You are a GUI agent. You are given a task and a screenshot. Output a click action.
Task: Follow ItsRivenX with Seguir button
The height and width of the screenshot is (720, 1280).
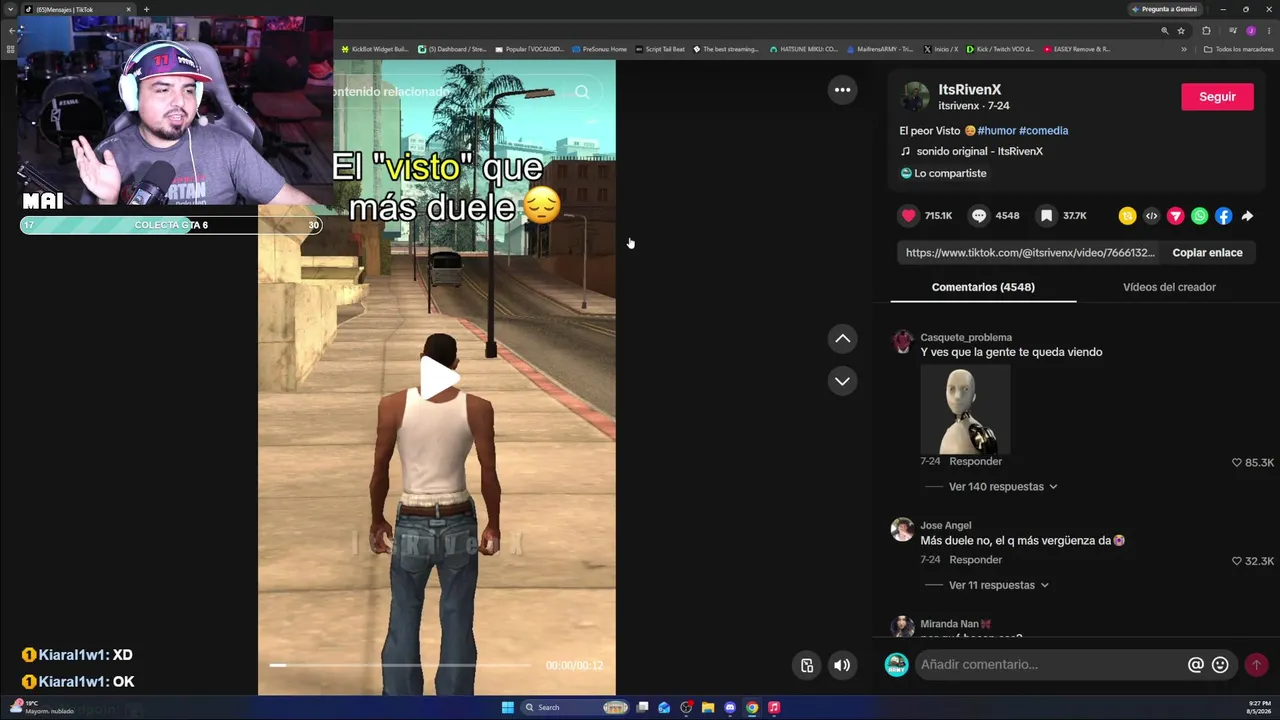(1217, 97)
